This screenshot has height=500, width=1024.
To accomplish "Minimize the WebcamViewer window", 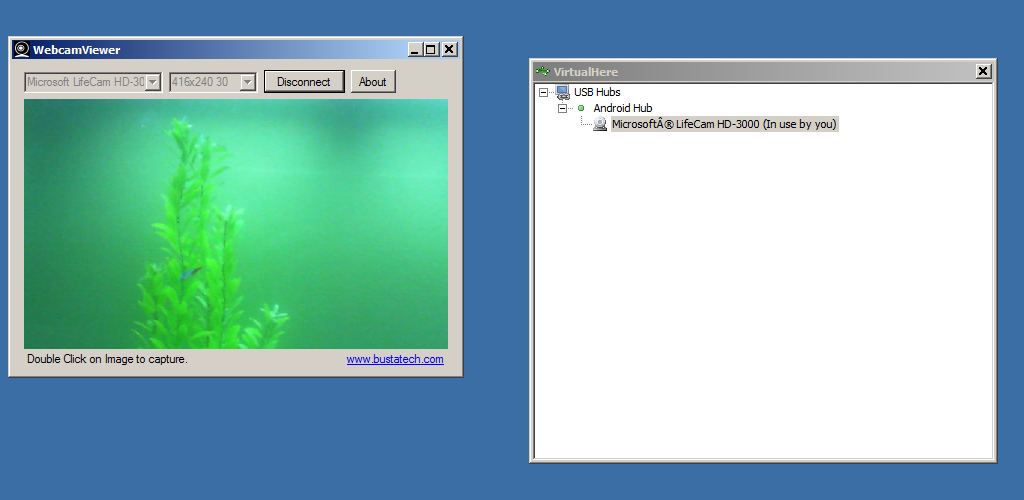I will coord(415,50).
